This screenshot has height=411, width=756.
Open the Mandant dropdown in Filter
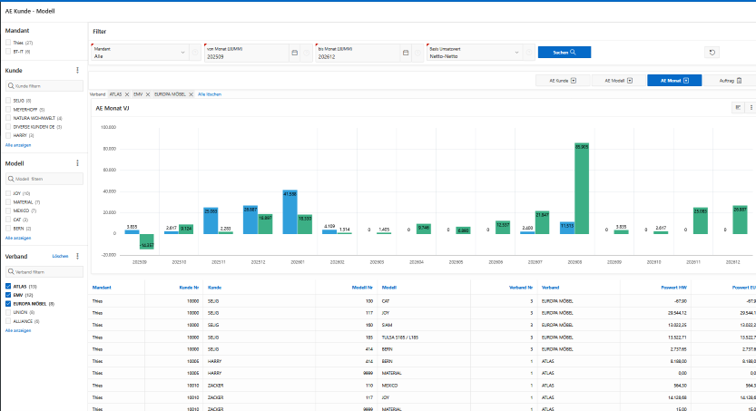coord(140,53)
